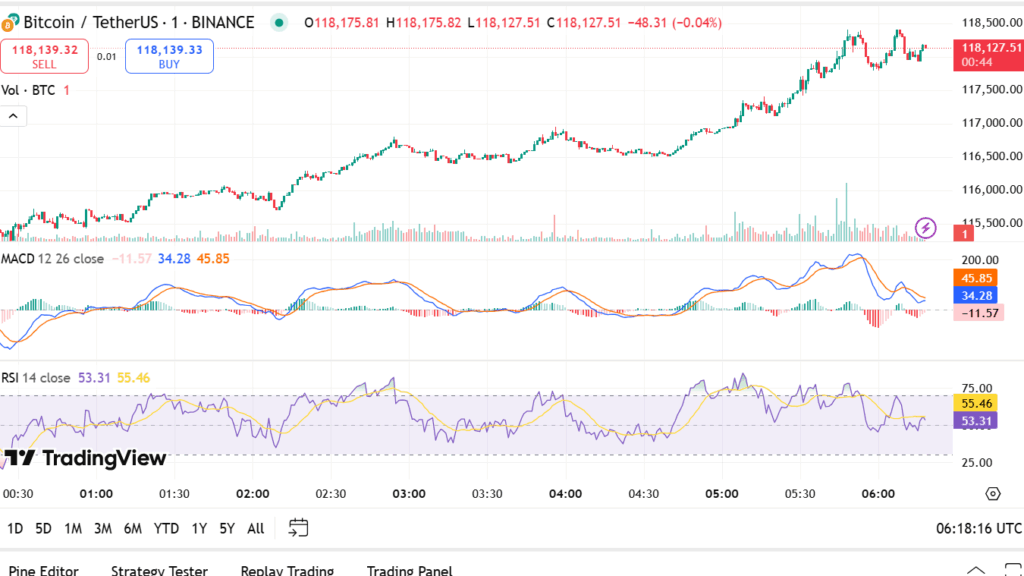Select the 6M time range
This screenshot has width=1024, height=576.
[133, 528]
